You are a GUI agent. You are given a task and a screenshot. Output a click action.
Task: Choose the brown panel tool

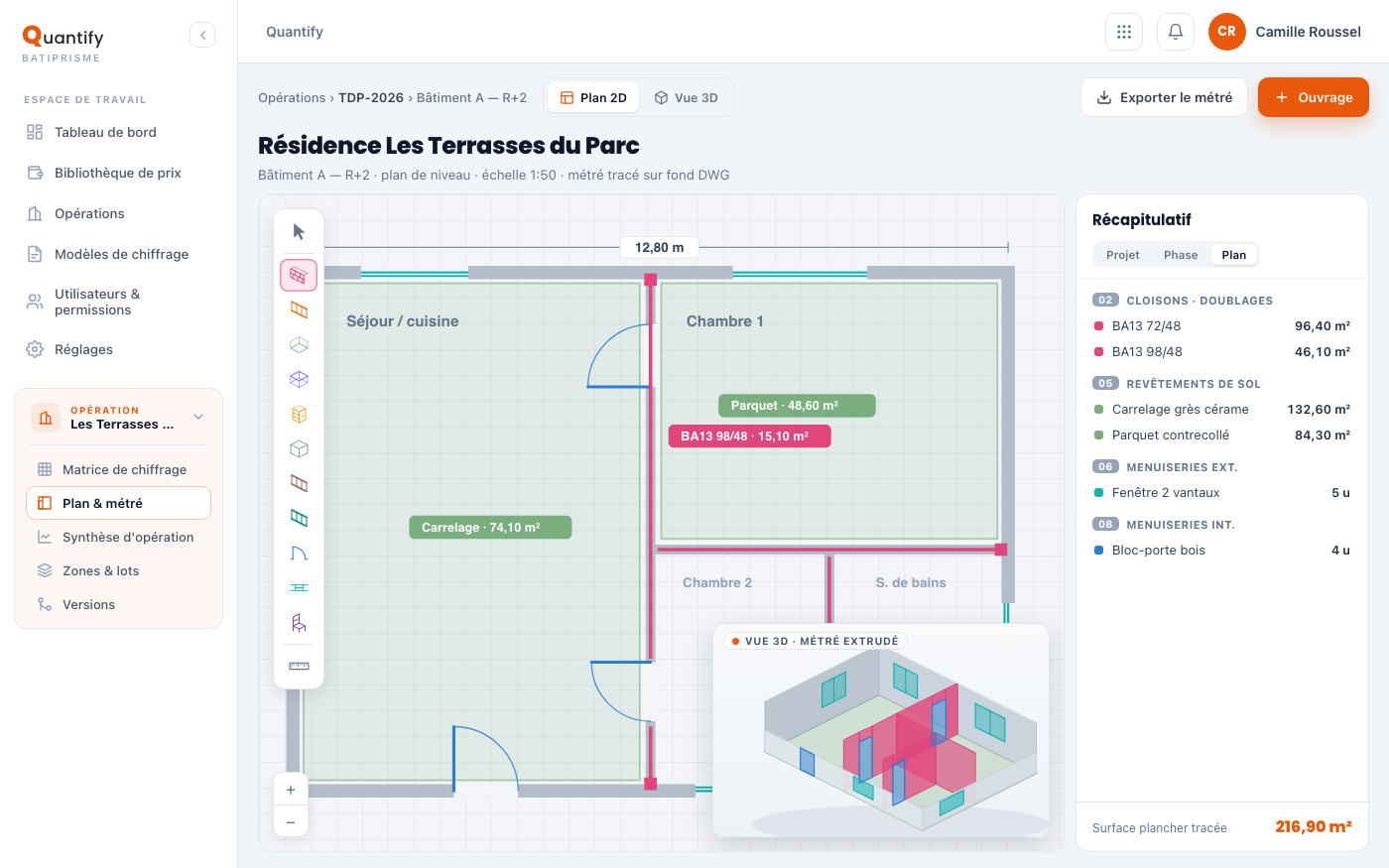pyautogui.click(x=299, y=484)
